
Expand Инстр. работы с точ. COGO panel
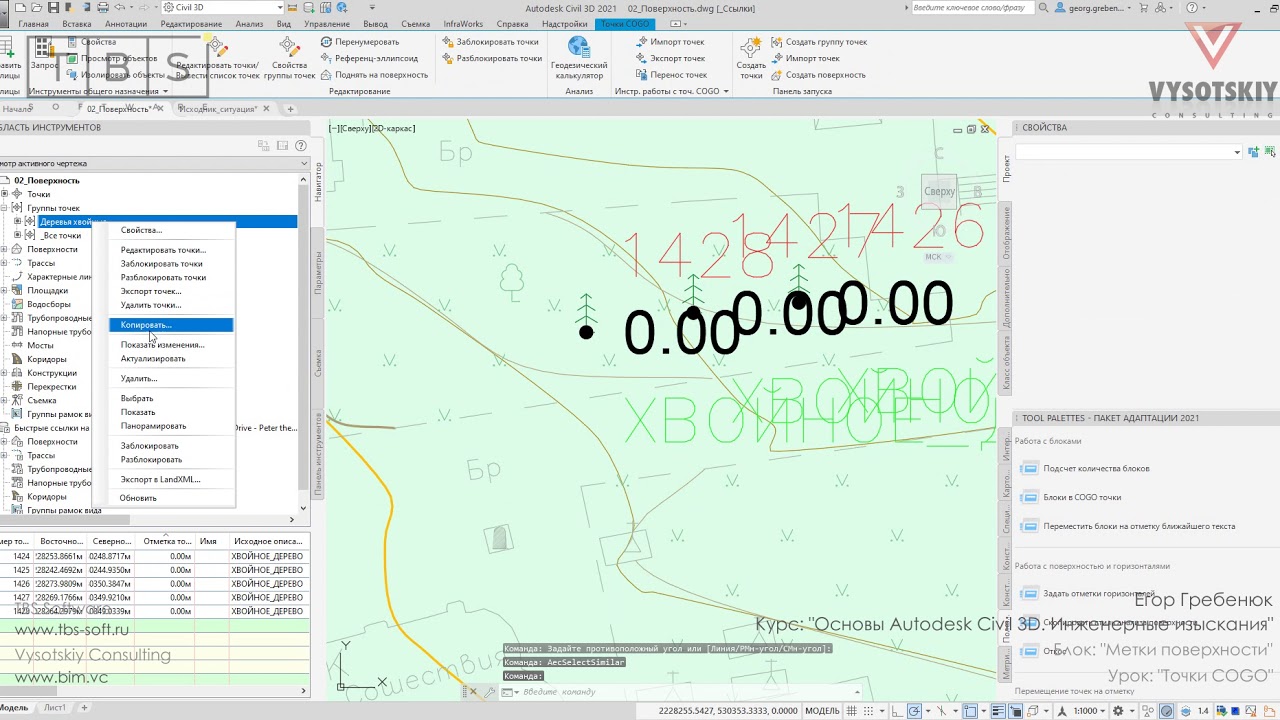[x=672, y=91]
